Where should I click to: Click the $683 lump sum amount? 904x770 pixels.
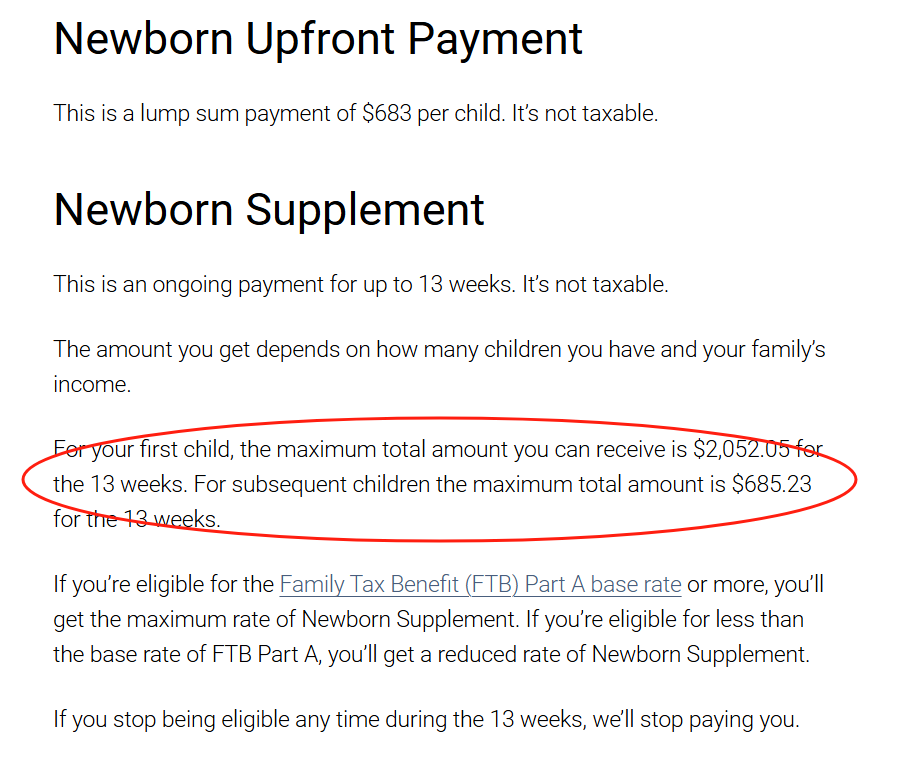386,114
